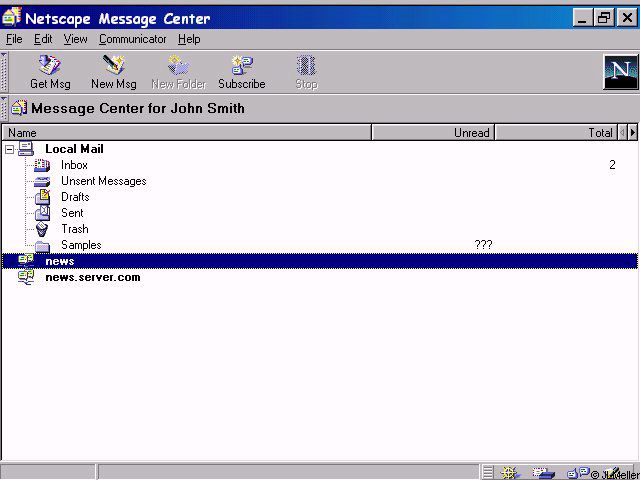Screen dimensions: 640x480
Task: Open the File menu
Action: tap(14, 39)
